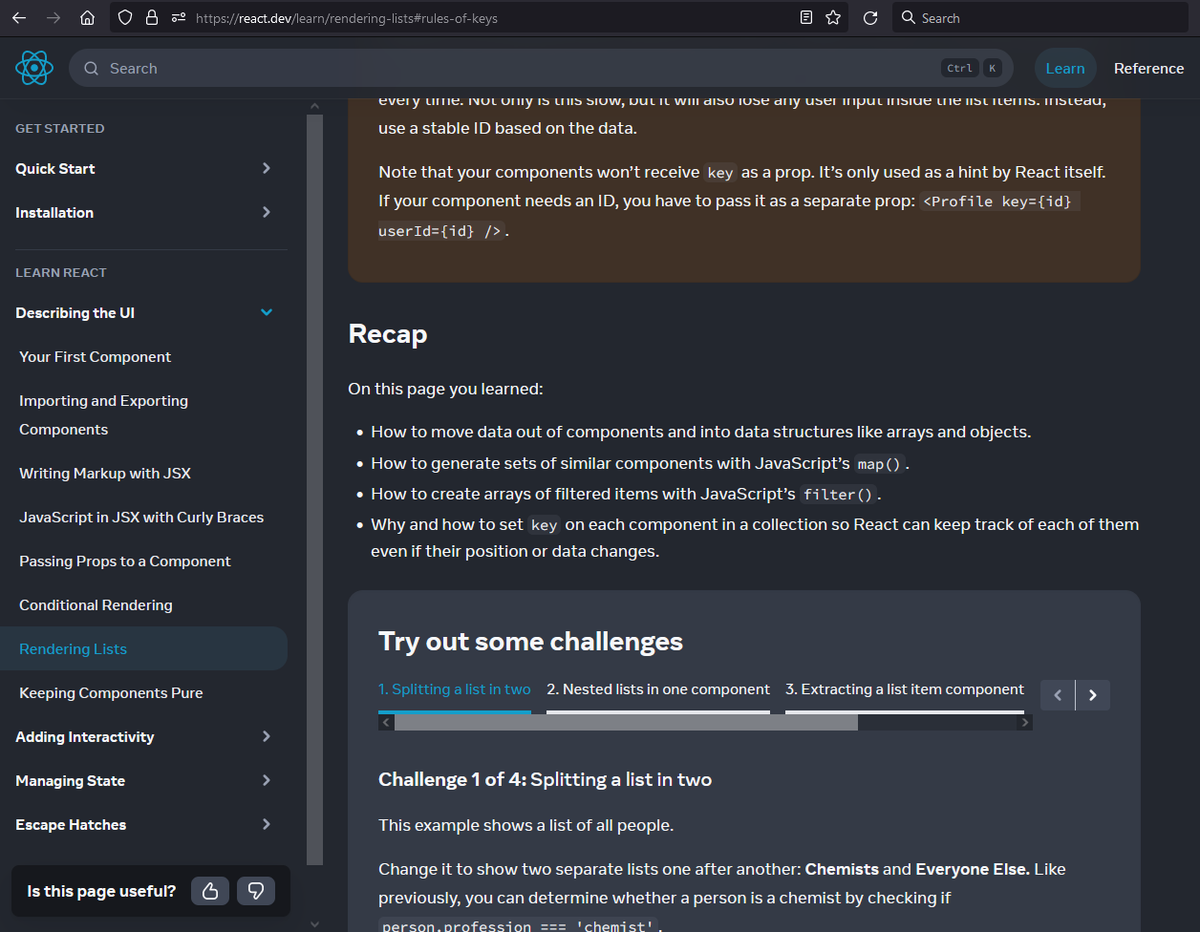
Task: Expand the Managing State section
Action: pos(266,780)
